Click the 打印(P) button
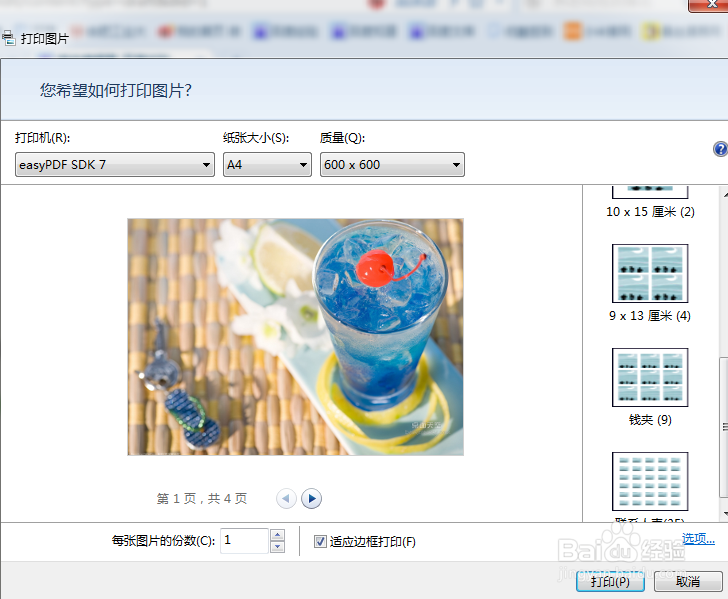This screenshot has height=599, width=728. click(610, 581)
